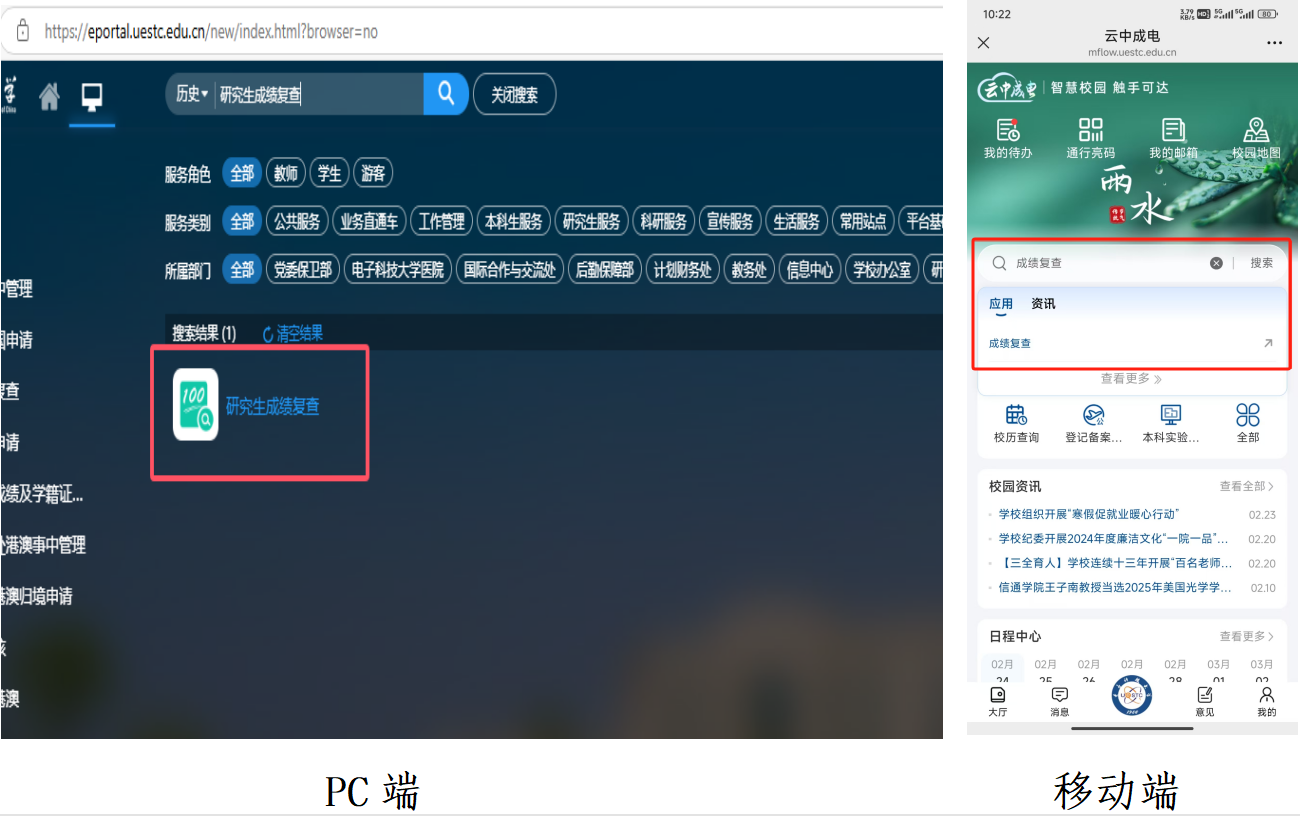1300x816 pixels.
Task: Tap the 通行亮码 QR code icon
Action: pos(1090,137)
